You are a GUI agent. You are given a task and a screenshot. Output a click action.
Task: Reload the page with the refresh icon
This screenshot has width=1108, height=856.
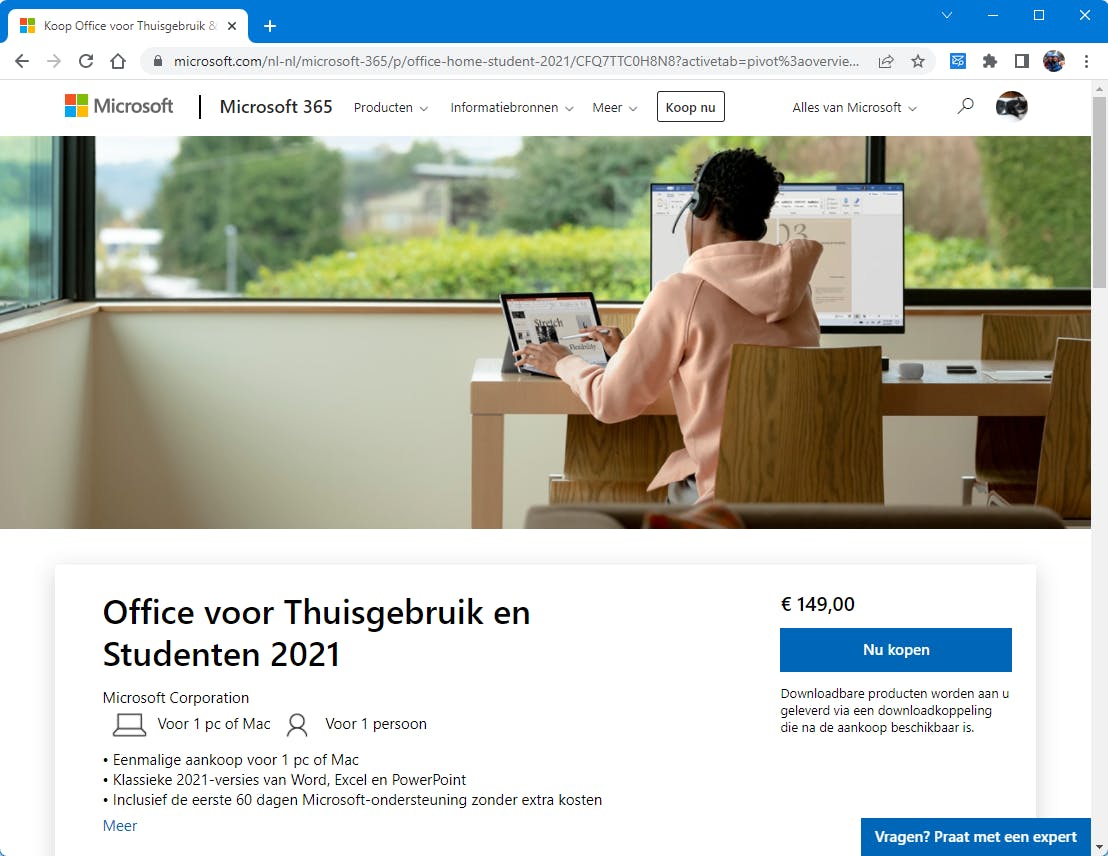pos(86,61)
